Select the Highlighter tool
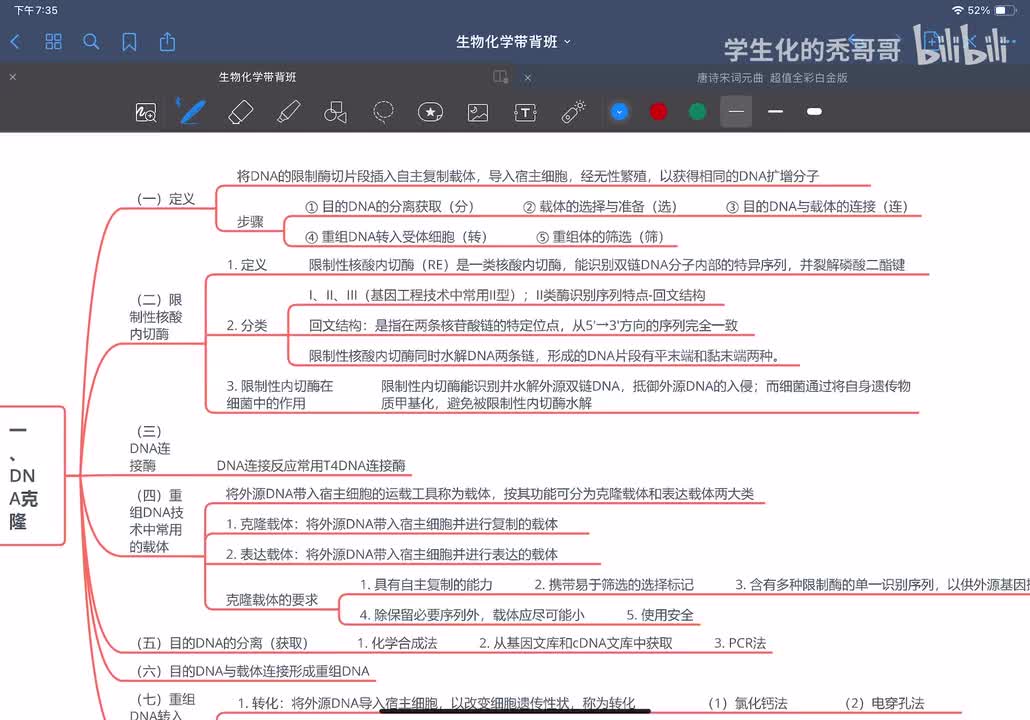The width and height of the screenshot is (1030, 720). click(288, 112)
